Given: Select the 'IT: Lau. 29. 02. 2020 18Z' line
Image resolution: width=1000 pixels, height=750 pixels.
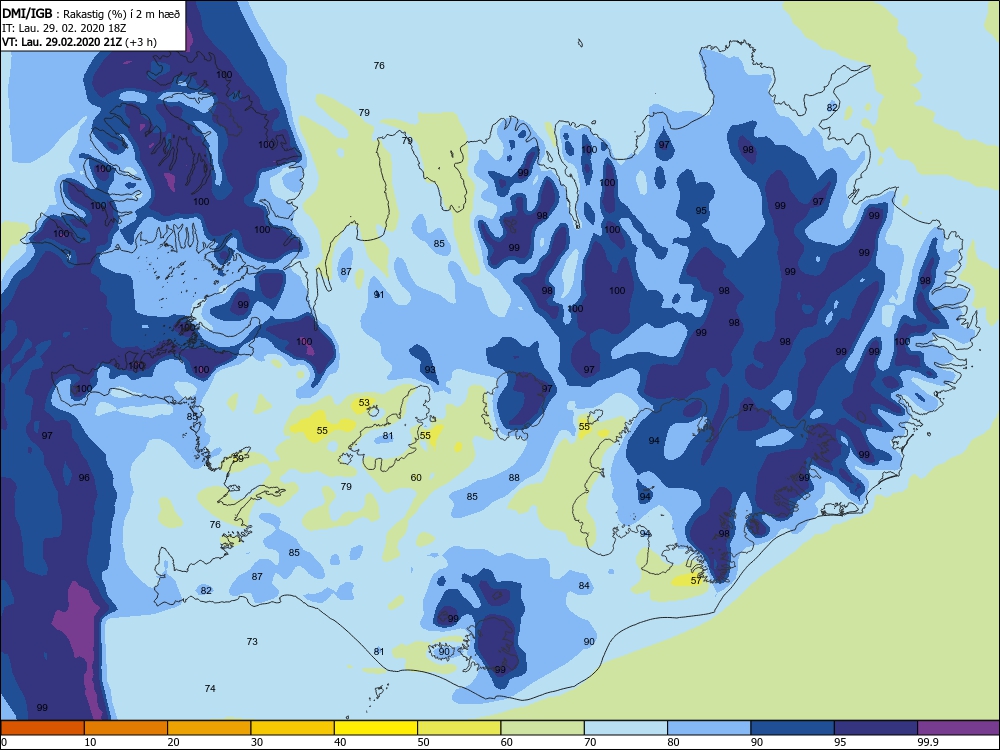Looking at the screenshot, I should pos(64,28).
